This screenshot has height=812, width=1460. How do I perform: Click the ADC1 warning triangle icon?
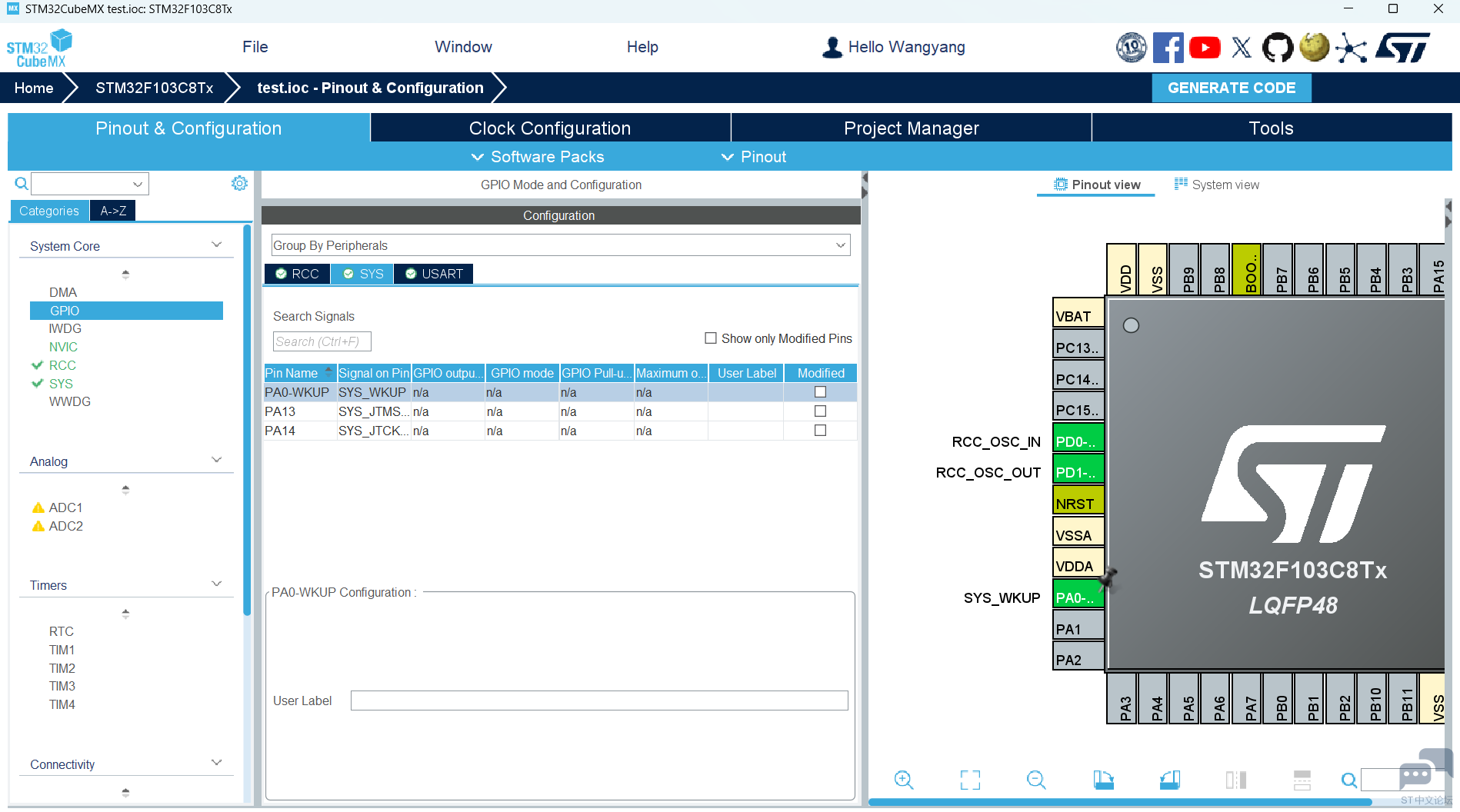(38, 507)
